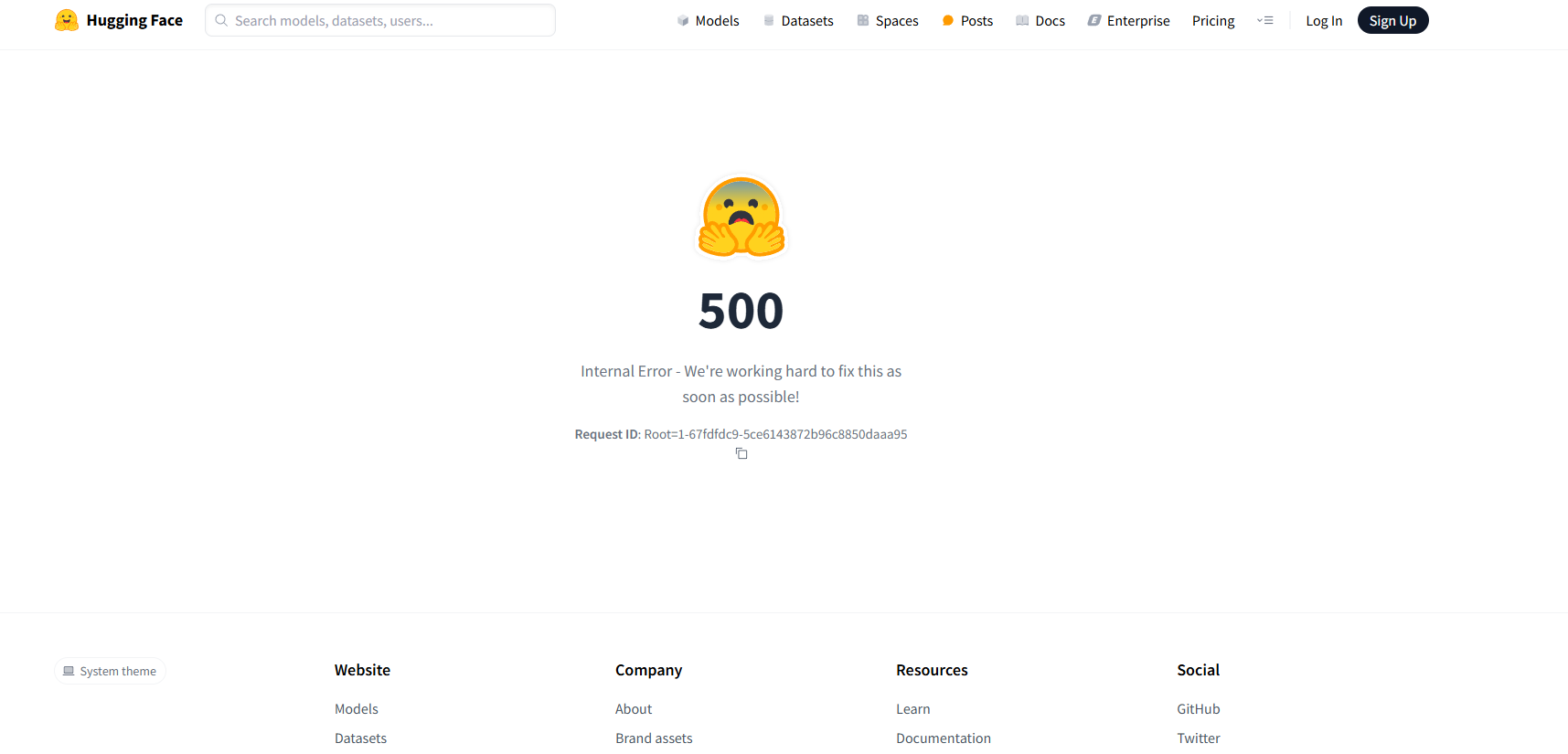1568x754 pixels.
Task: Open the System theme selector
Action: 110,671
